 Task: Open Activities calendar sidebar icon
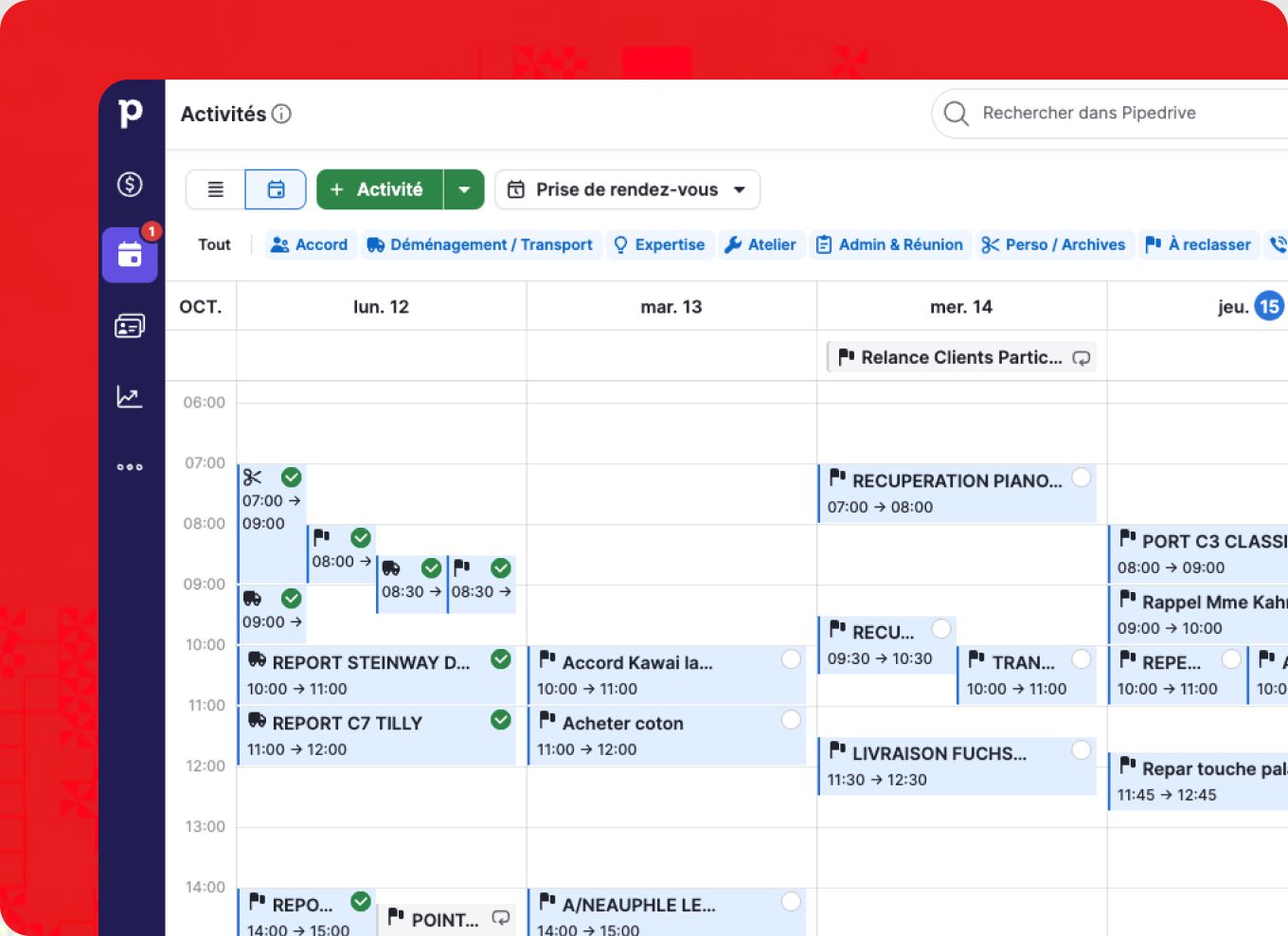point(130,254)
